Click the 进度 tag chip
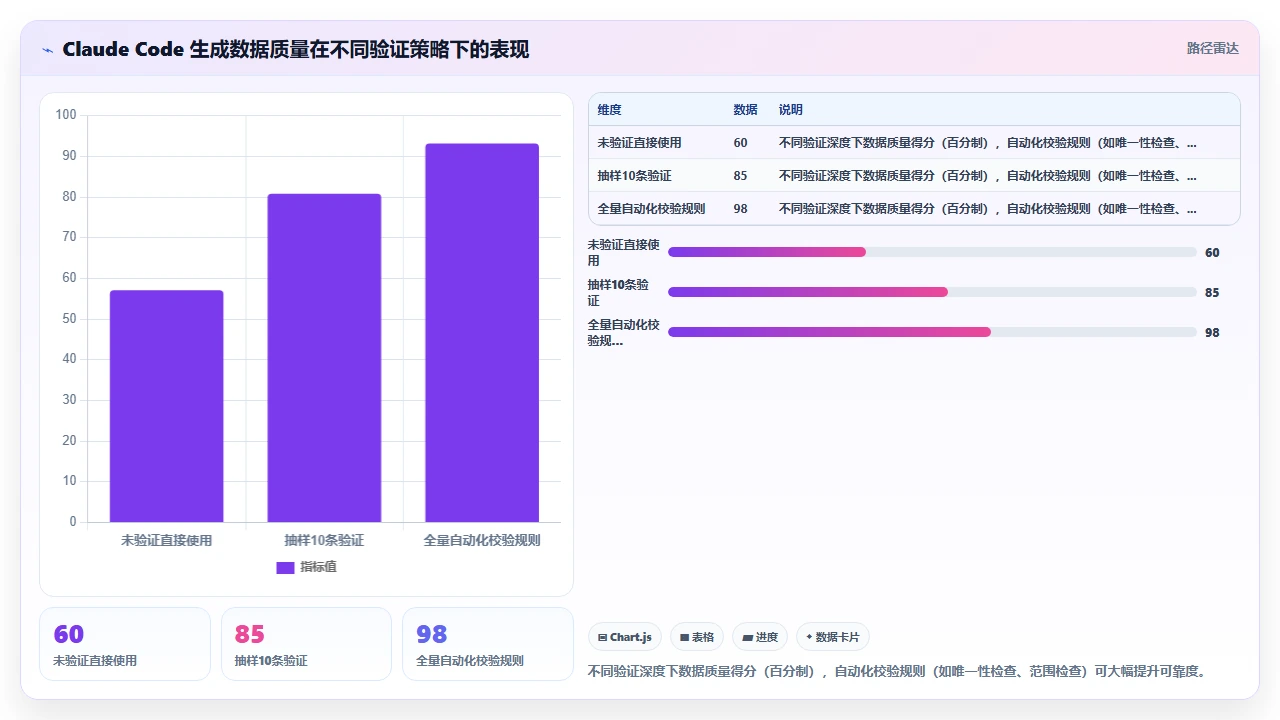 [760, 637]
